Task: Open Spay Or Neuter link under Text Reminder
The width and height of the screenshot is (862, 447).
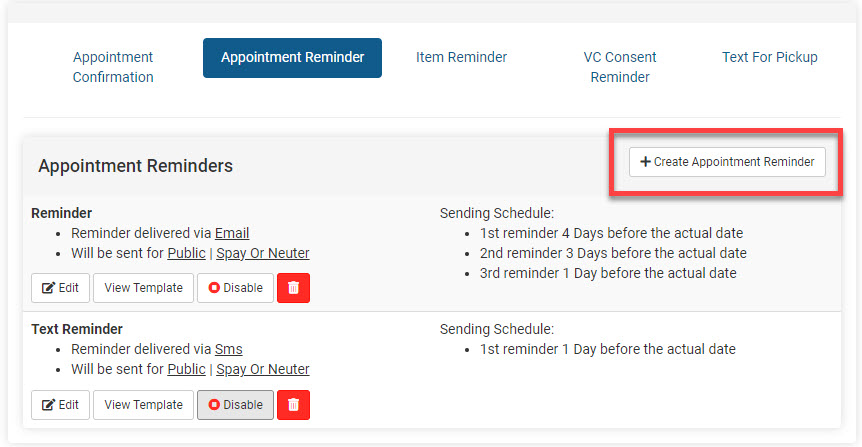Action: (x=263, y=370)
